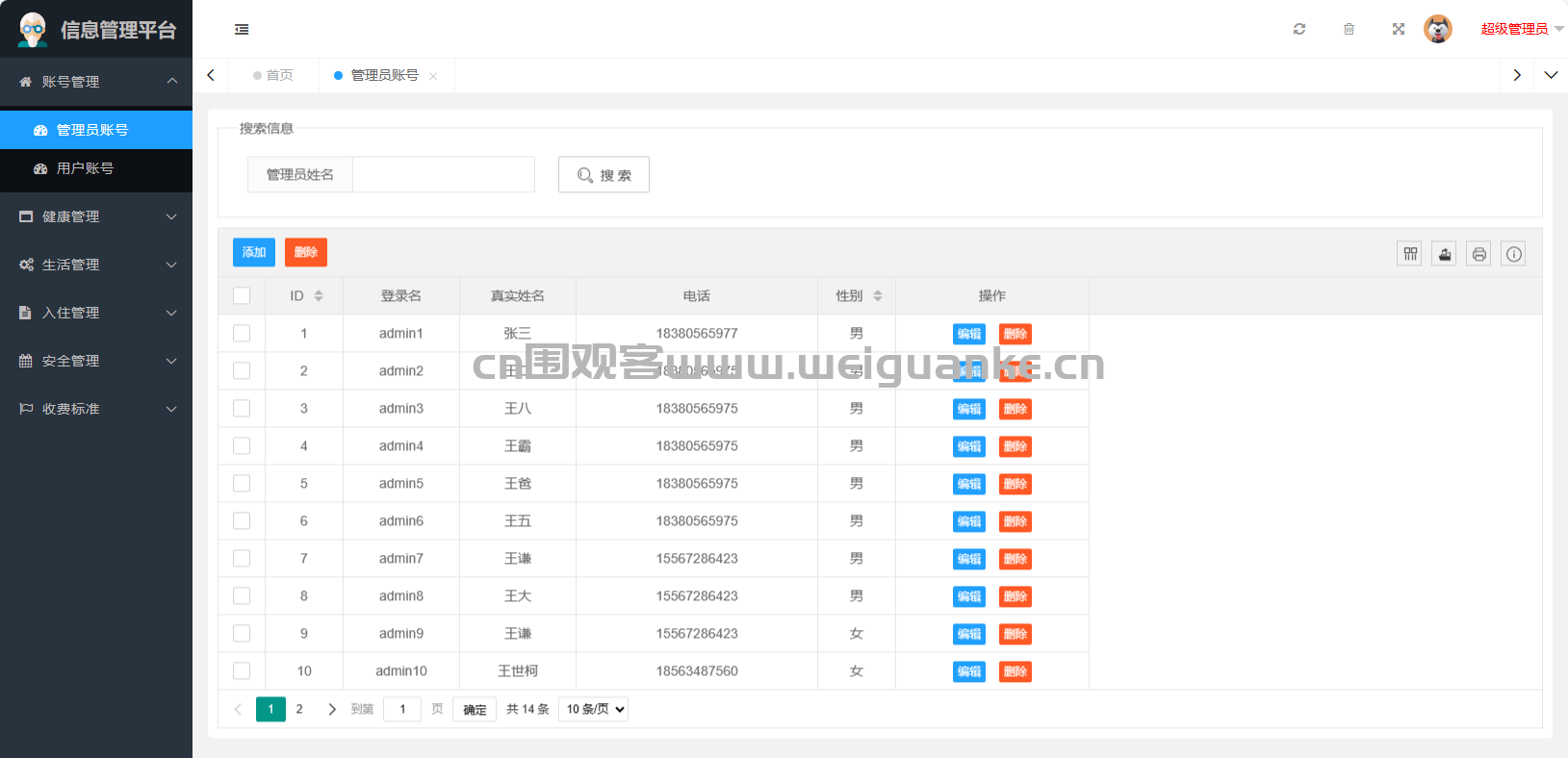Click 删除 for admin9 row
The image size is (1568, 758).
[x=1015, y=634]
